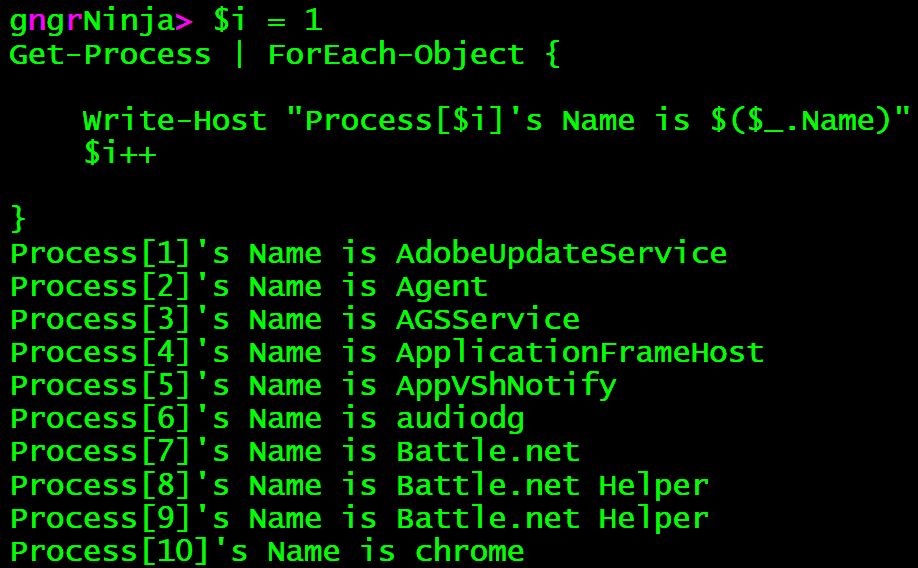The width and height of the screenshot is (918, 568).
Task: Click the ForEach-Object cmdlet text
Action: (x=395, y=53)
